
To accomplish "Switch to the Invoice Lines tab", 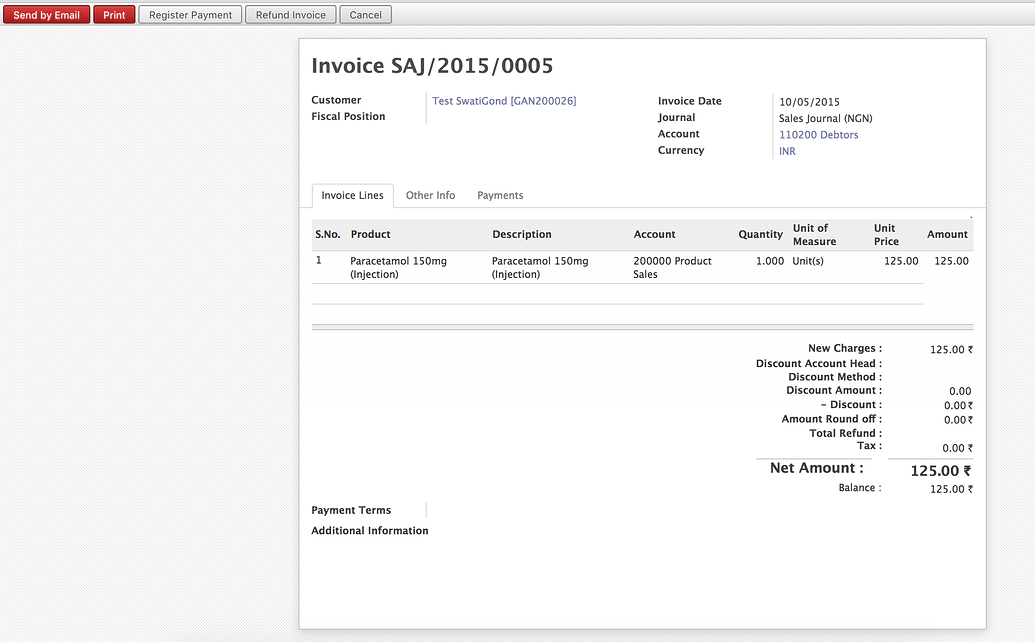I will click(x=352, y=196).
